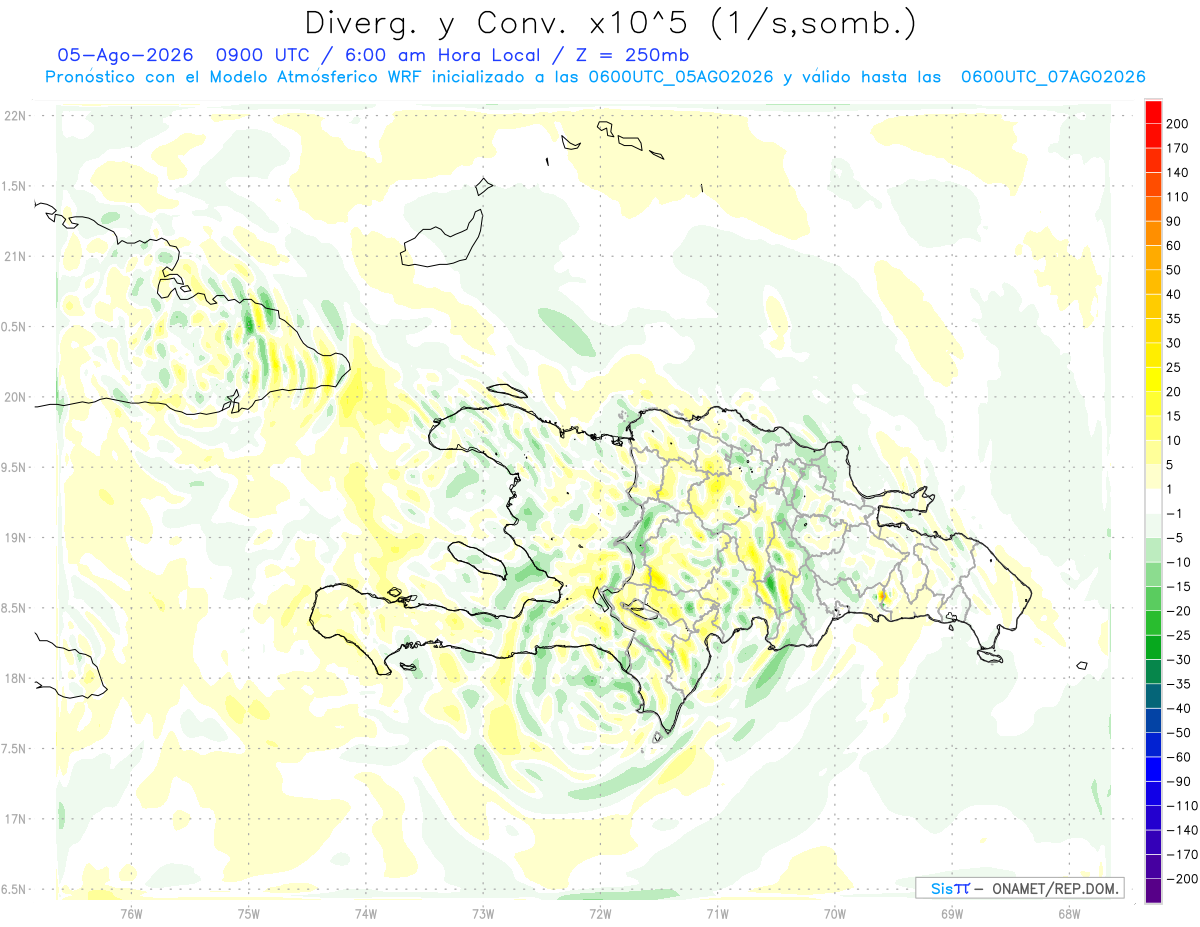The height and width of the screenshot is (927, 1200).
Task: Click the "SisTT - ONAMET/REP.DOM." credit label
Action: pyautogui.click(x=1019, y=888)
